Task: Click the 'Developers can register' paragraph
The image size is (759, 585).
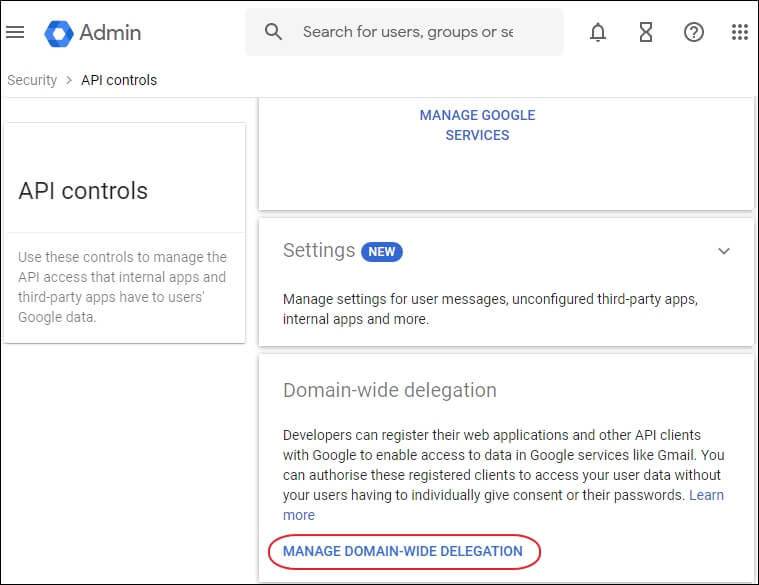Action: (503, 475)
